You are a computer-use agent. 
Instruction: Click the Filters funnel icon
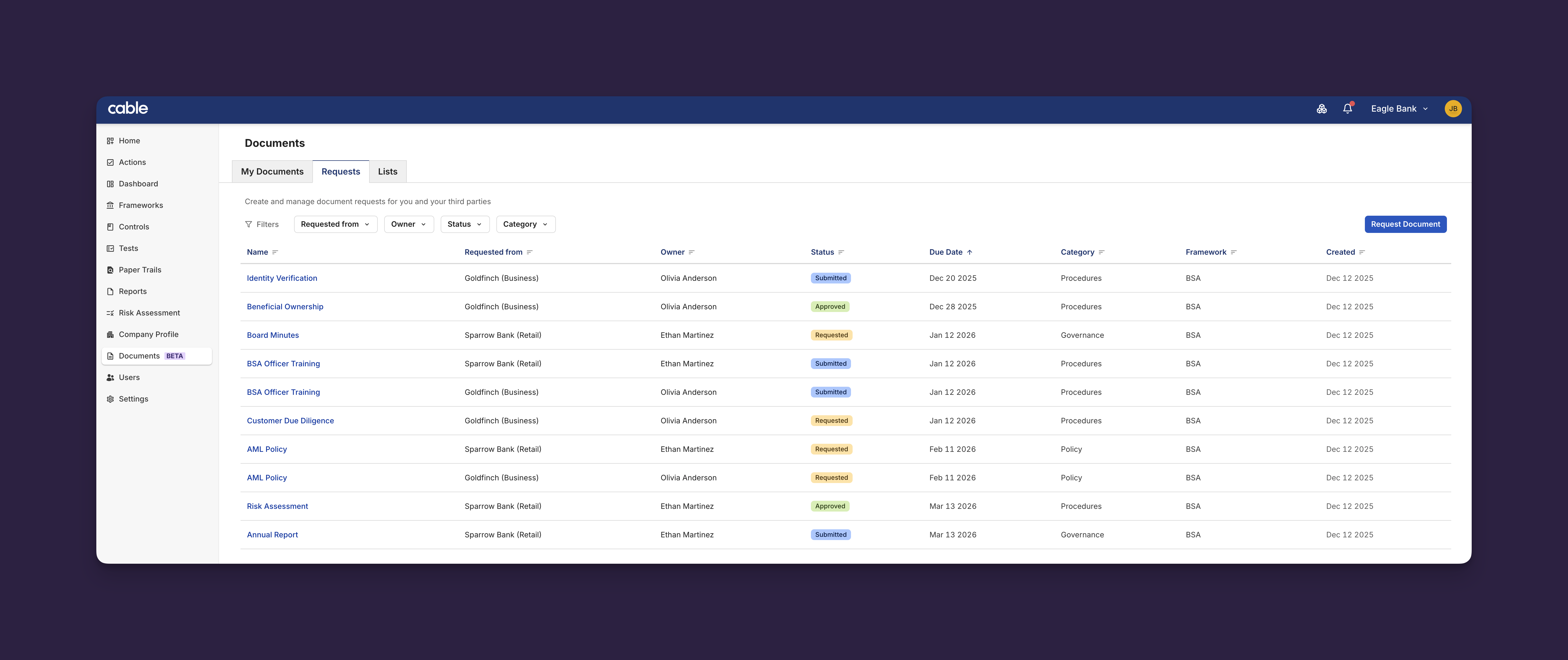tap(248, 225)
